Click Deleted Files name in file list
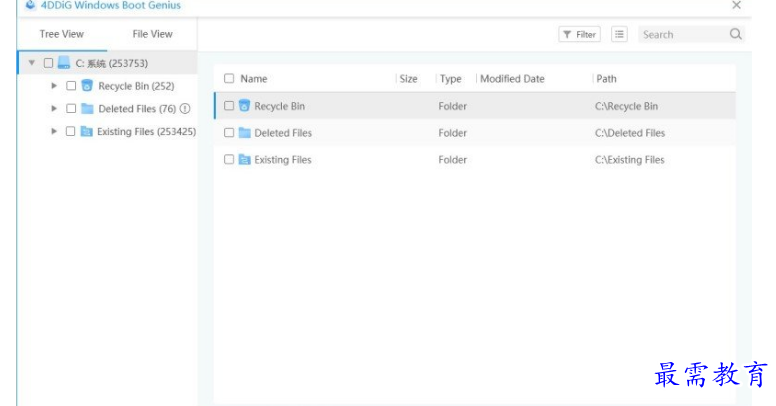The width and height of the screenshot is (776, 406). pos(283,133)
